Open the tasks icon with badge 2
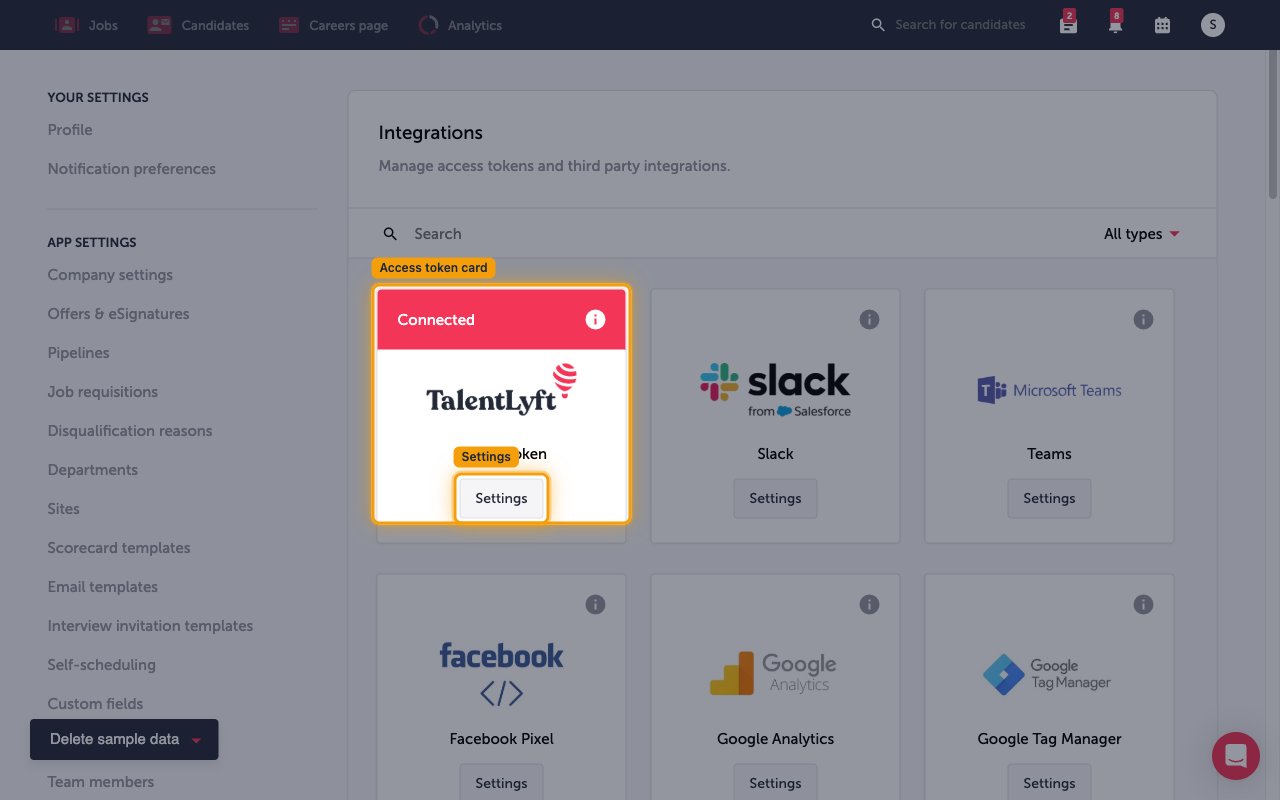The height and width of the screenshot is (800, 1280). pos(1068,23)
